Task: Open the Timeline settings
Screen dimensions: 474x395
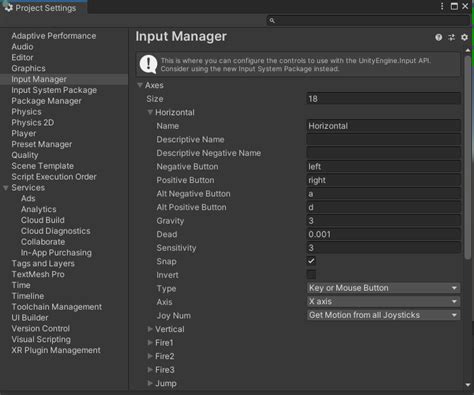Action: 28,296
